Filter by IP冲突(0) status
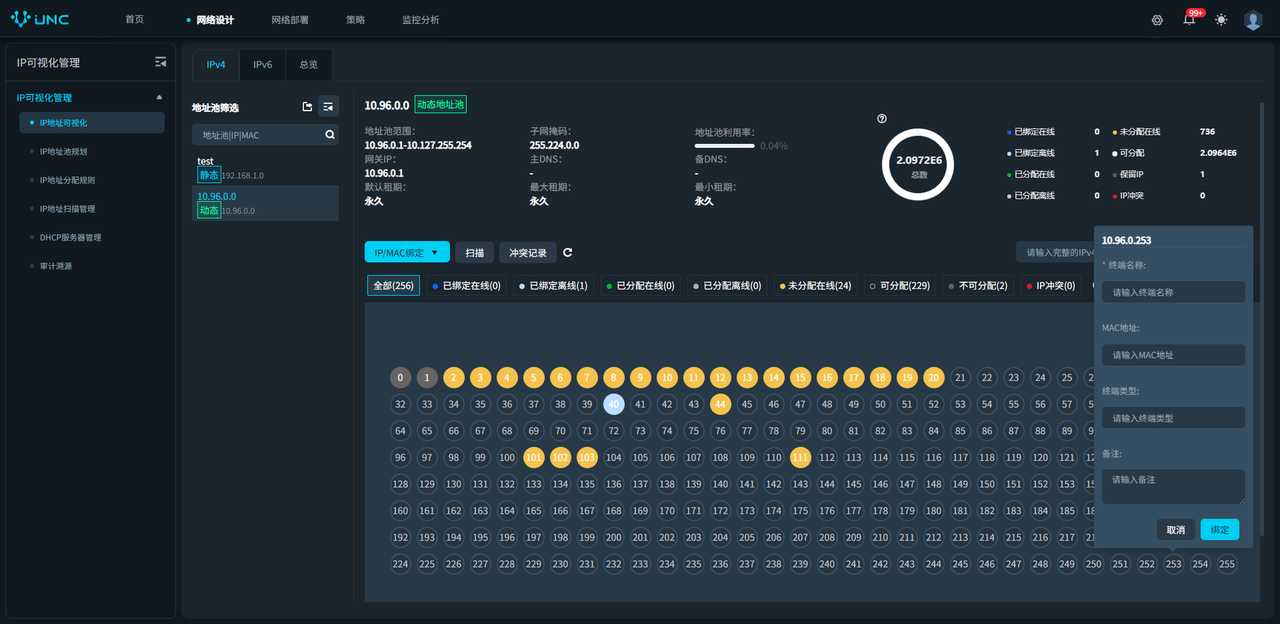This screenshot has height=624, width=1280. tap(1051, 286)
